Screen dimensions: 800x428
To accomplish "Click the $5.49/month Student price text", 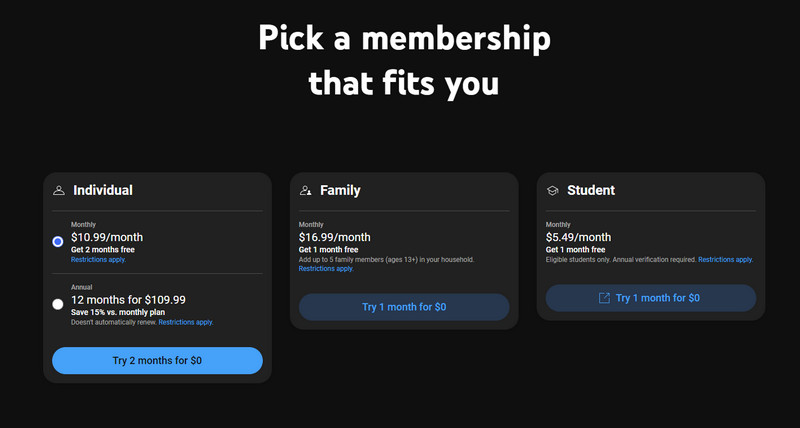I will click(x=579, y=237).
